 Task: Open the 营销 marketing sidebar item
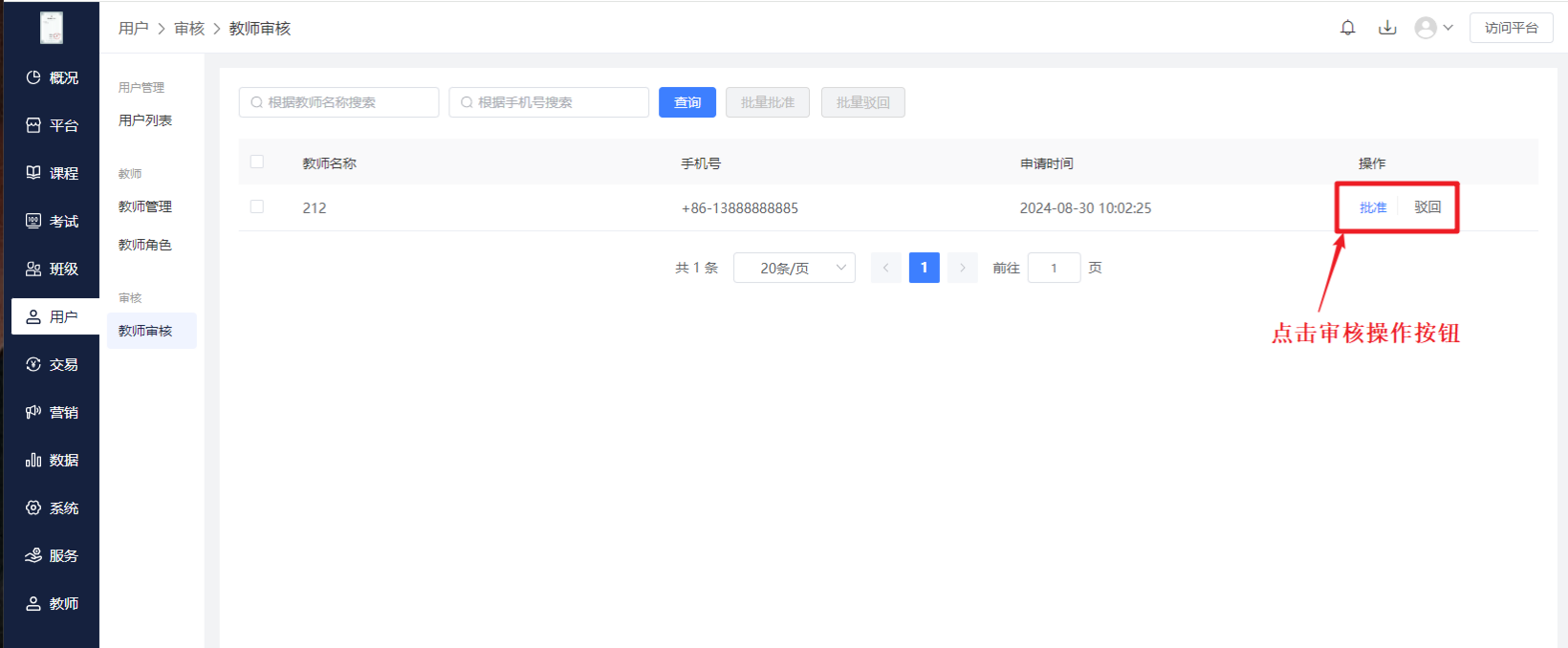[x=52, y=412]
